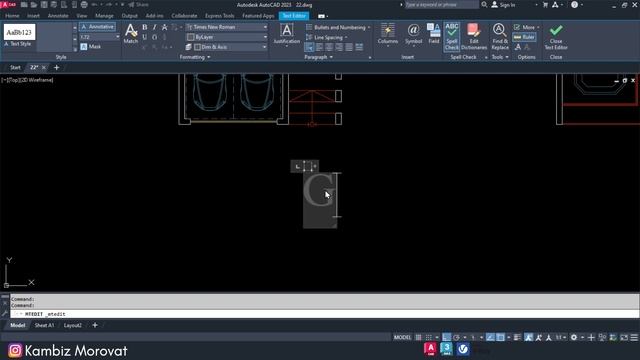Toggle Underline text formatting

[144, 37]
